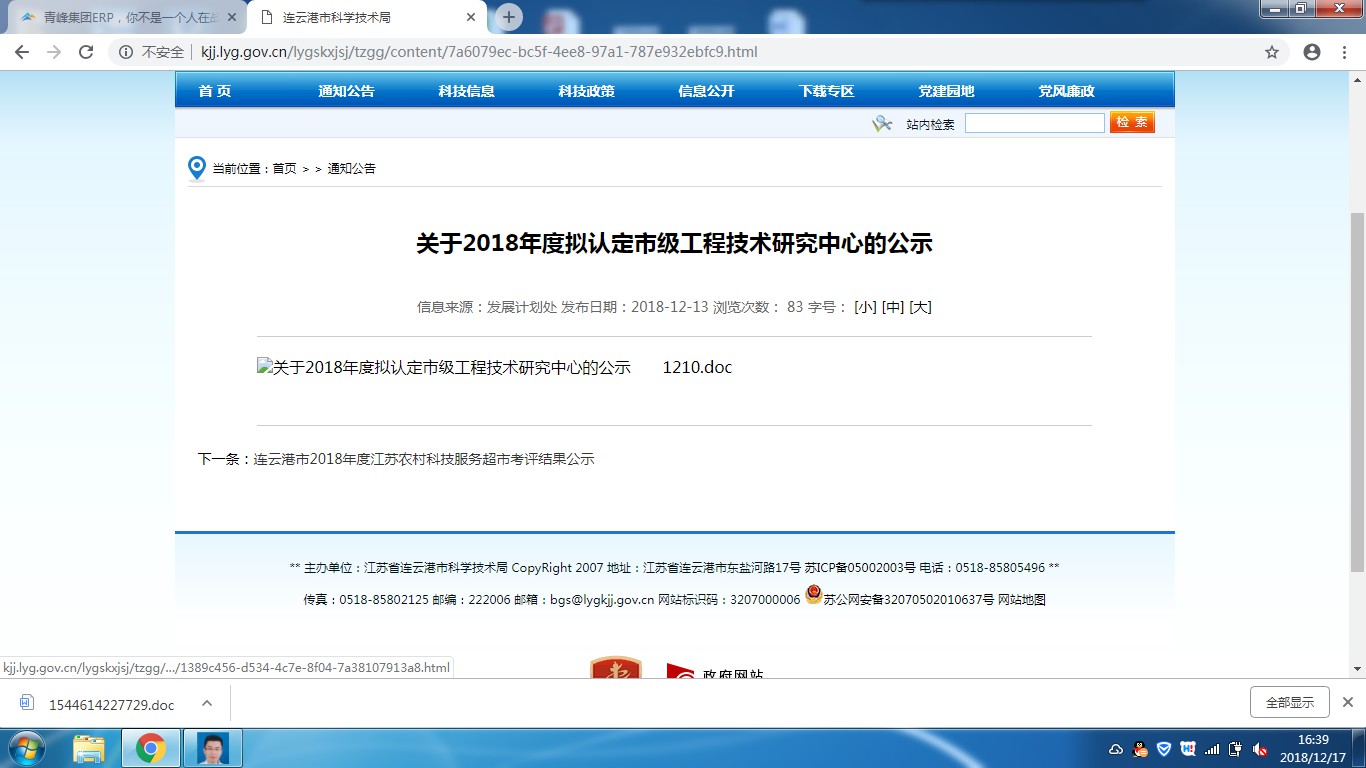The width and height of the screenshot is (1366, 768).
Task: Click the browser back arrow
Action: 21,52
